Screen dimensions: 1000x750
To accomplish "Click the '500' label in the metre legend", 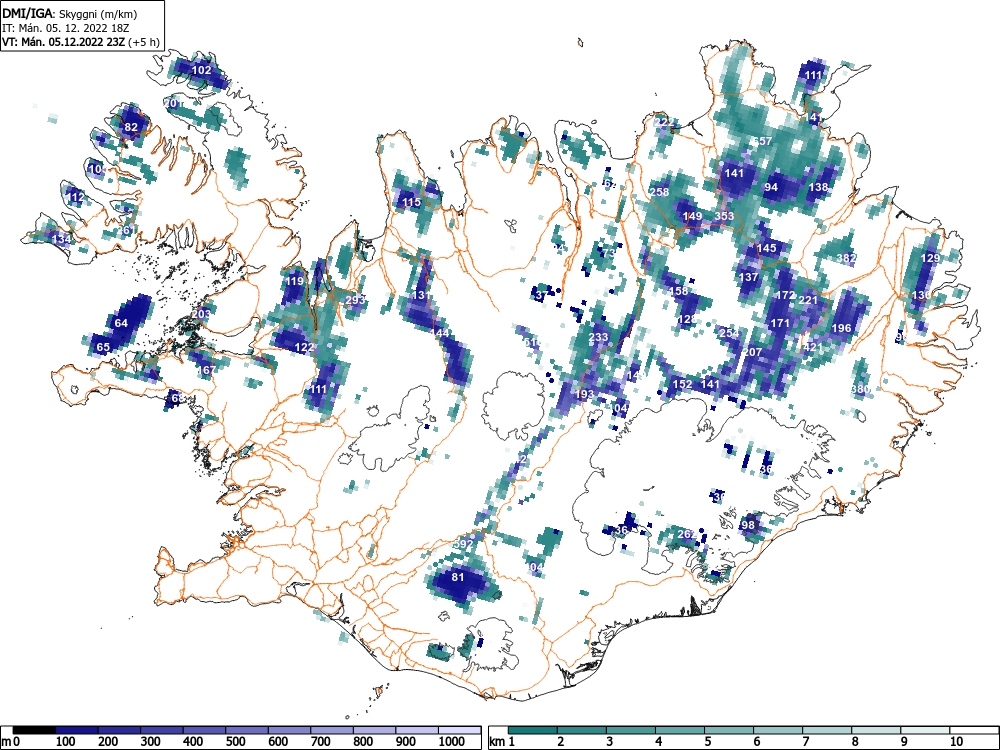I will tap(235, 742).
